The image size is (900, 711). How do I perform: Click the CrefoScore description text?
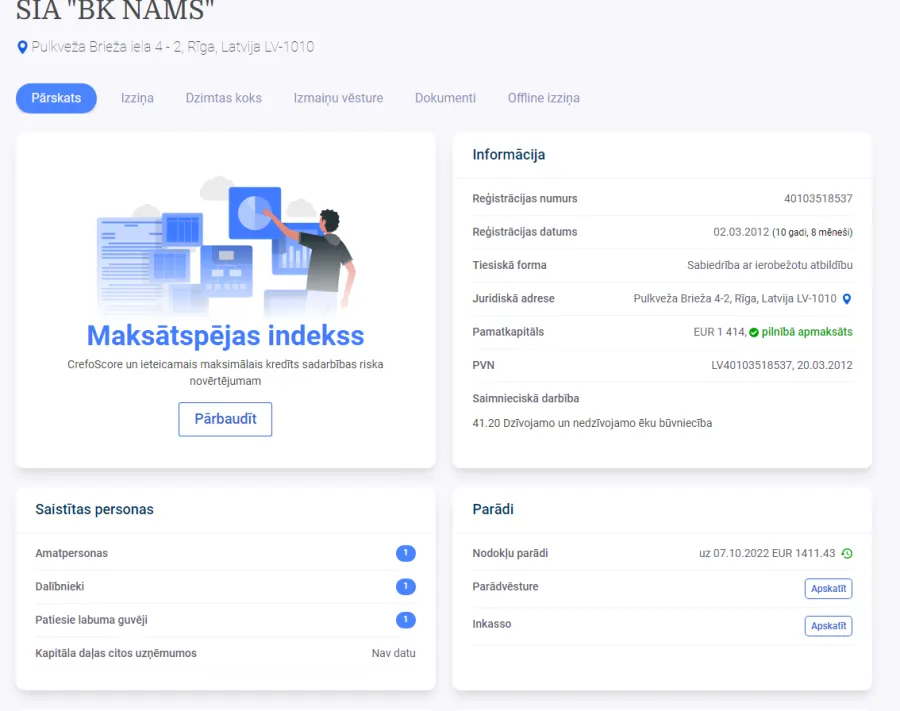coord(226,372)
